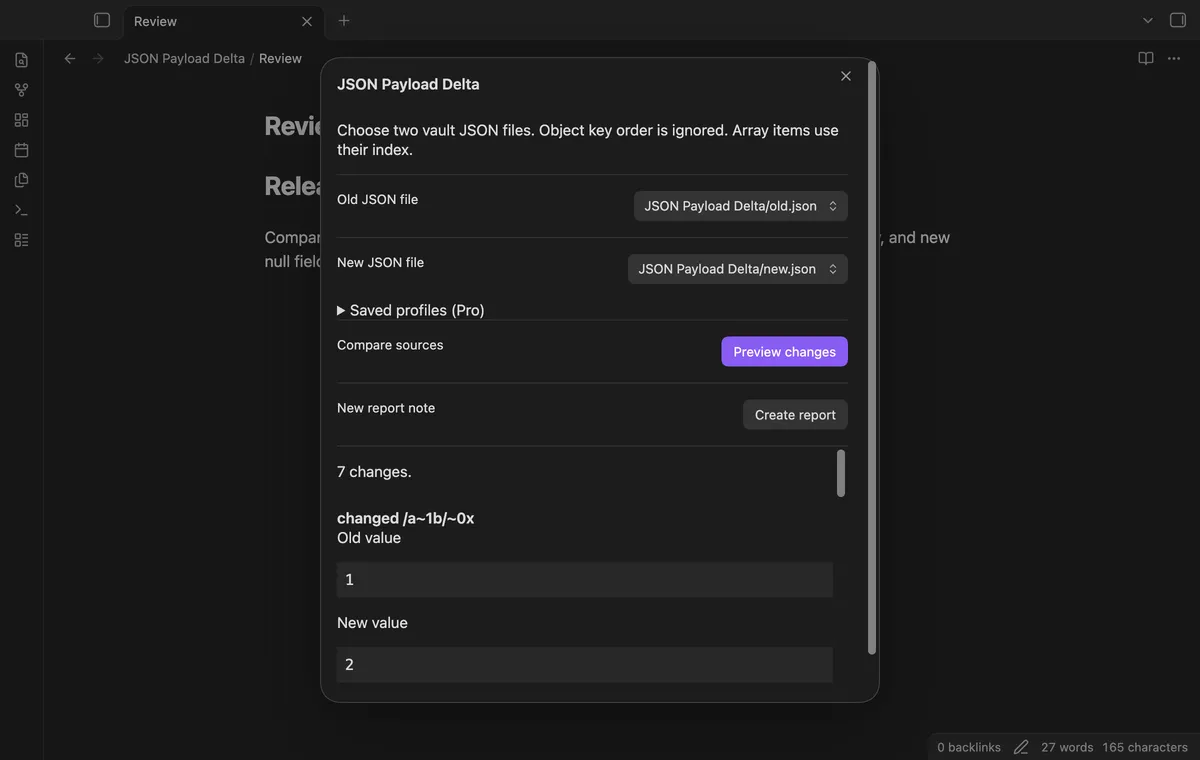This screenshot has height=760, width=1200.
Task: Click the "7 changes." summary text
Action: (x=374, y=471)
